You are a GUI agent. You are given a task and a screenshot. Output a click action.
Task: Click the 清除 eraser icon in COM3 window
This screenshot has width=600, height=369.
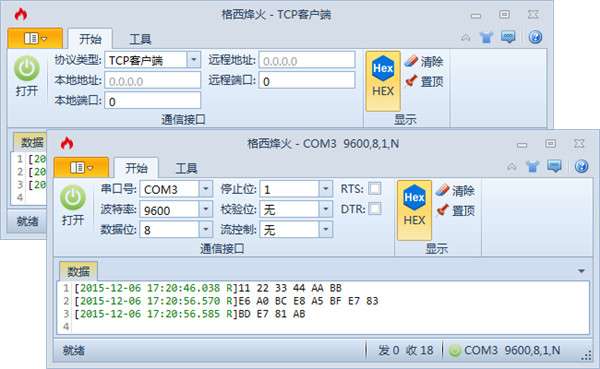[x=442, y=190]
